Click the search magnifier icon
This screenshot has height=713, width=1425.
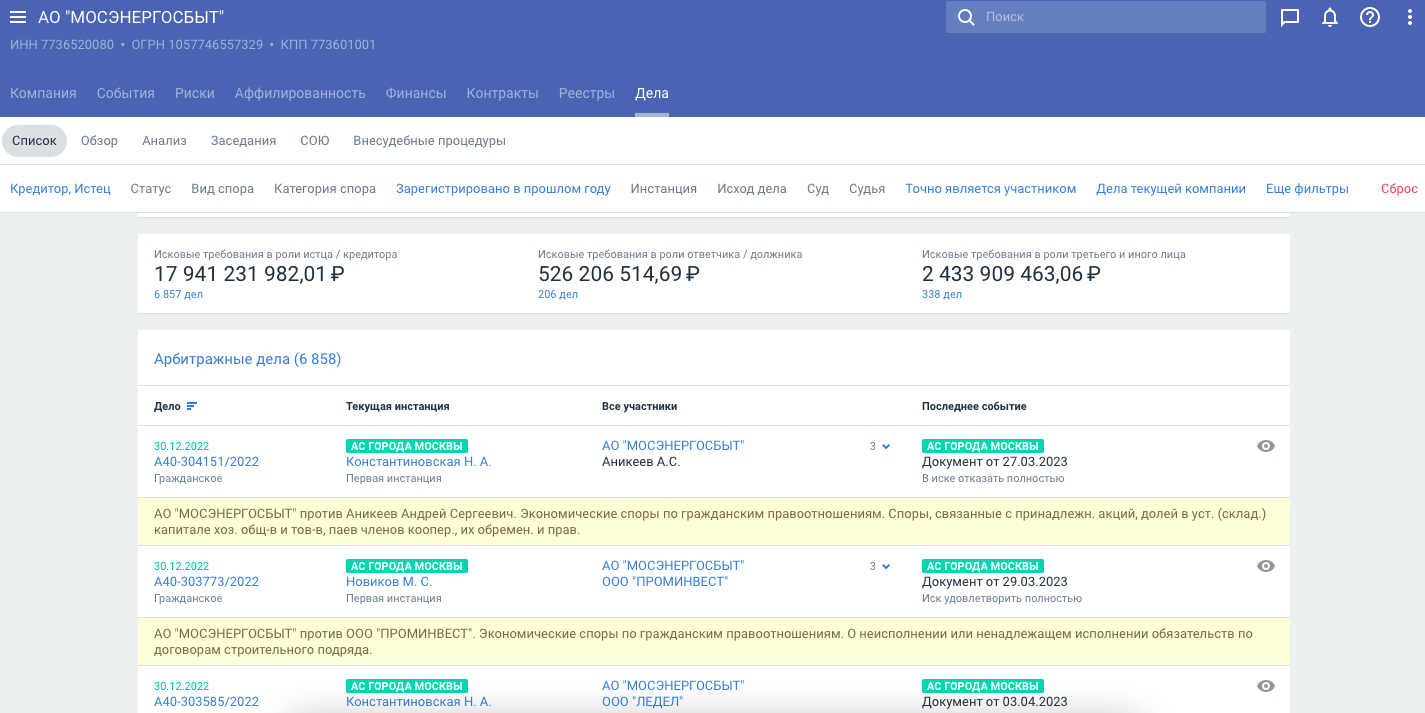pyautogui.click(x=966, y=17)
